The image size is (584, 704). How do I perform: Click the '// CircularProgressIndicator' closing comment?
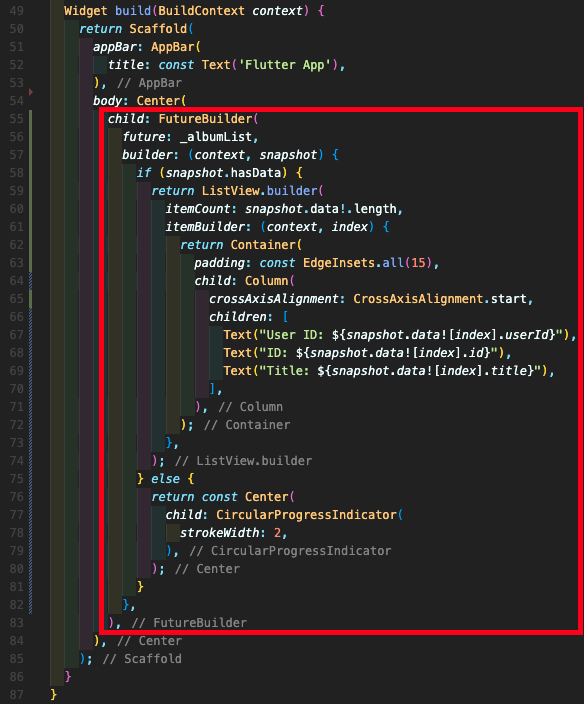coord(290,550)
